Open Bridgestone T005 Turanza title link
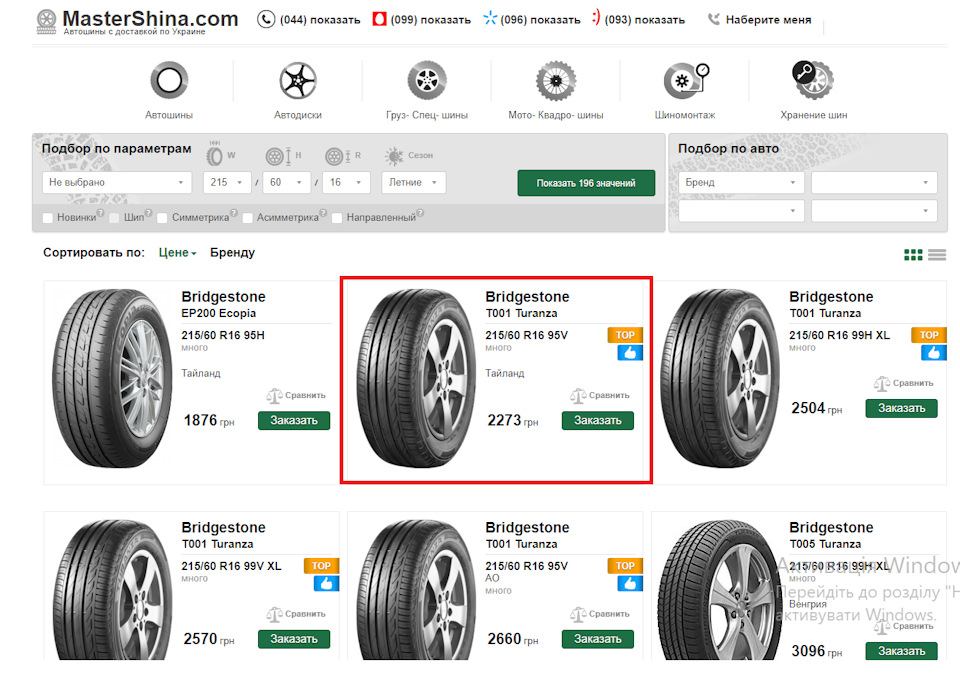This screenshot has width=960, height=674. point(831,535)
